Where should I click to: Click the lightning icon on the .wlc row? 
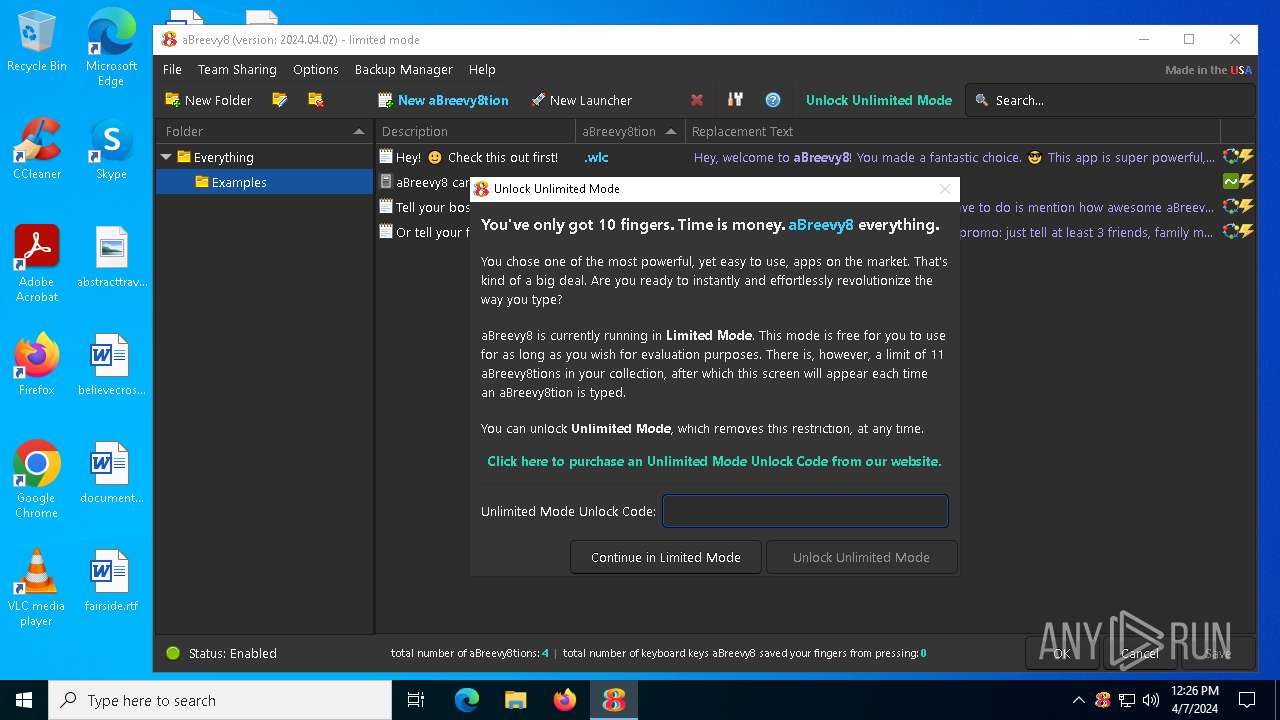pyautogui.click(x=1246, y=157)
